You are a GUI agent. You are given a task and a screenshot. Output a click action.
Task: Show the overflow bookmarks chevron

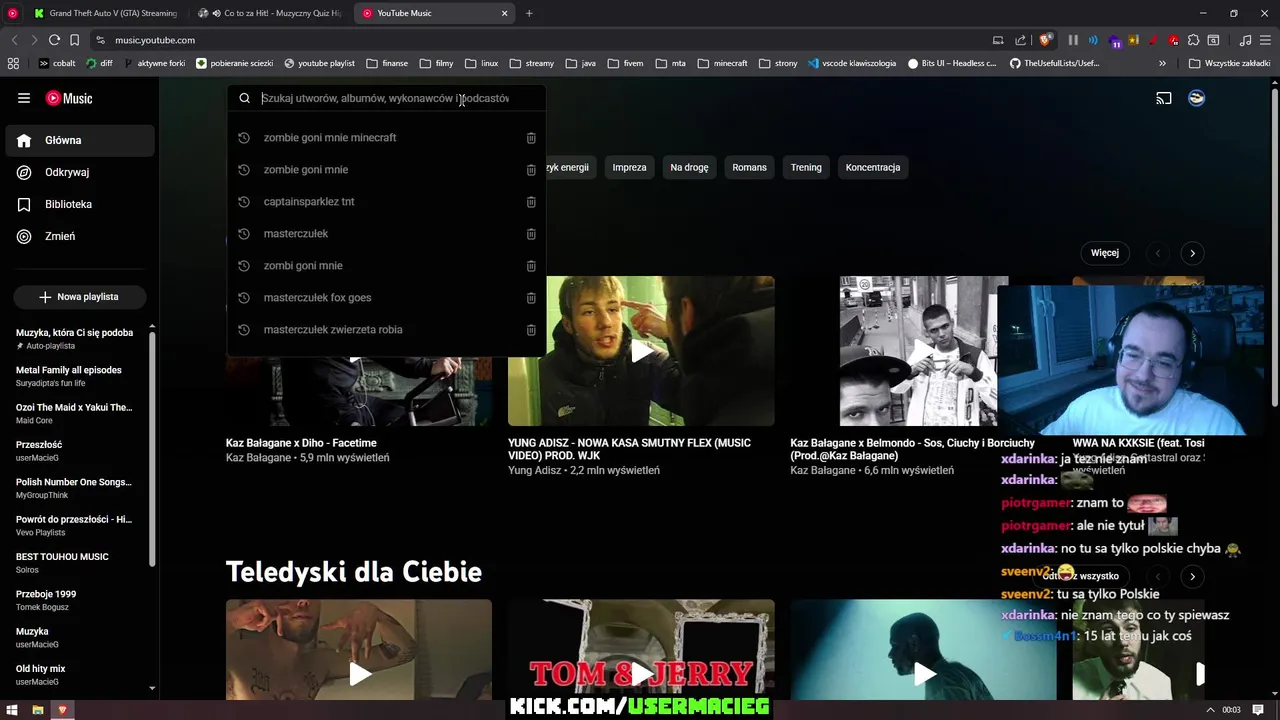(1162, 63)
